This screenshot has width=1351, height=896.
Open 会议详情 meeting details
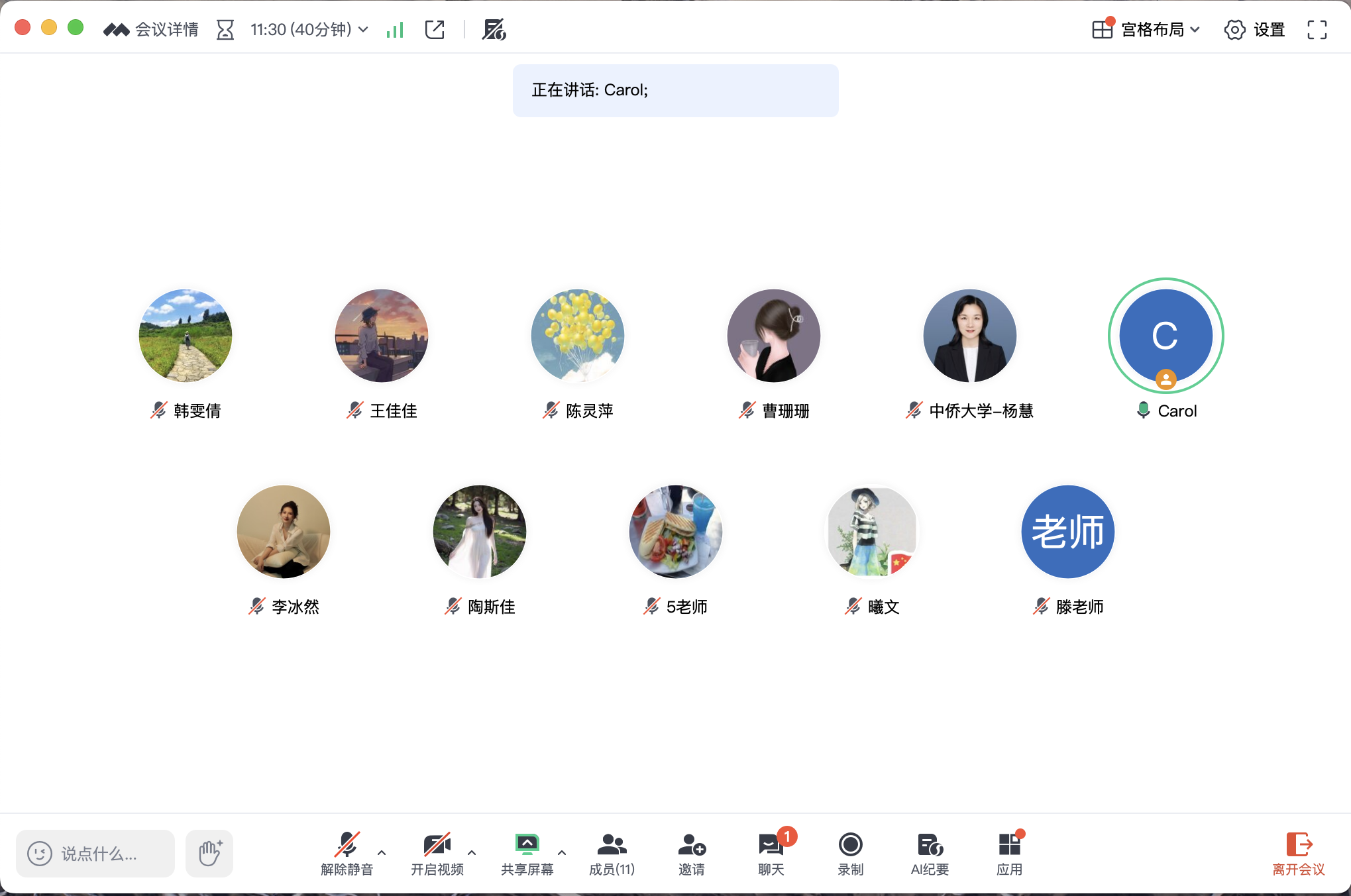(x=151, y=30)
